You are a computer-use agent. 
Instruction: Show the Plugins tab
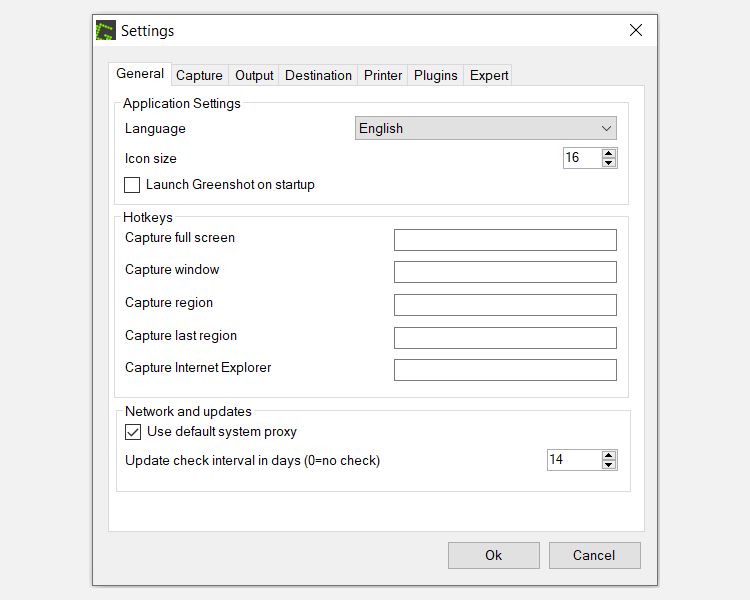pyautogui.click(x=436, y=75)
